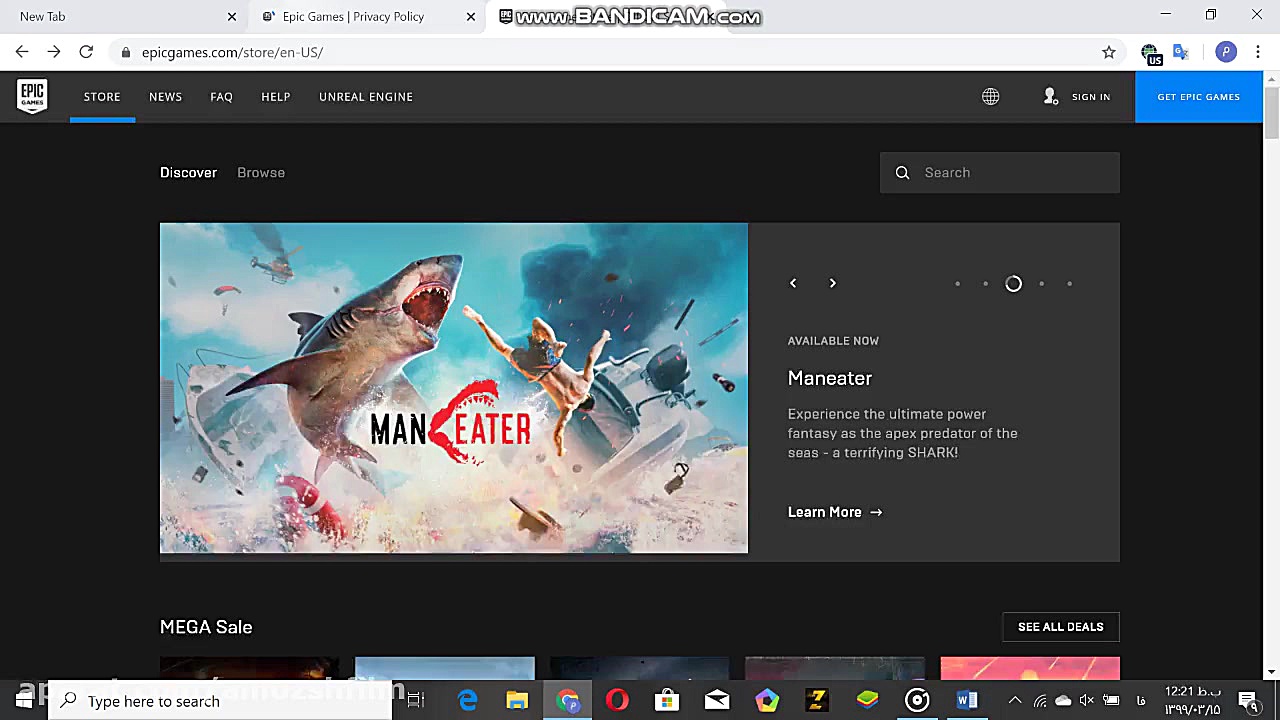Viewport: 1280px width, 720px height.
Task: Open Microsoft Edge from taskbar
Action: (467, 701)
